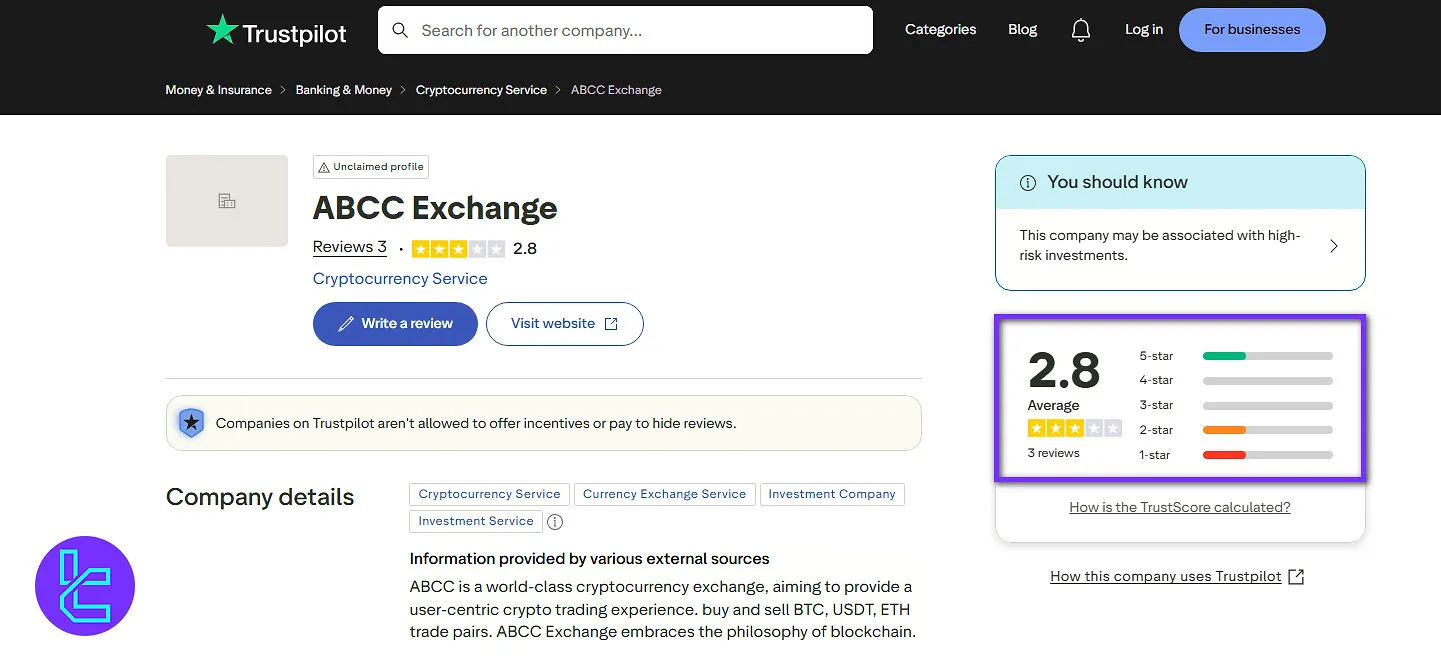Open the Blog section
This screenshot has height=671, width=1441.
1022,29
